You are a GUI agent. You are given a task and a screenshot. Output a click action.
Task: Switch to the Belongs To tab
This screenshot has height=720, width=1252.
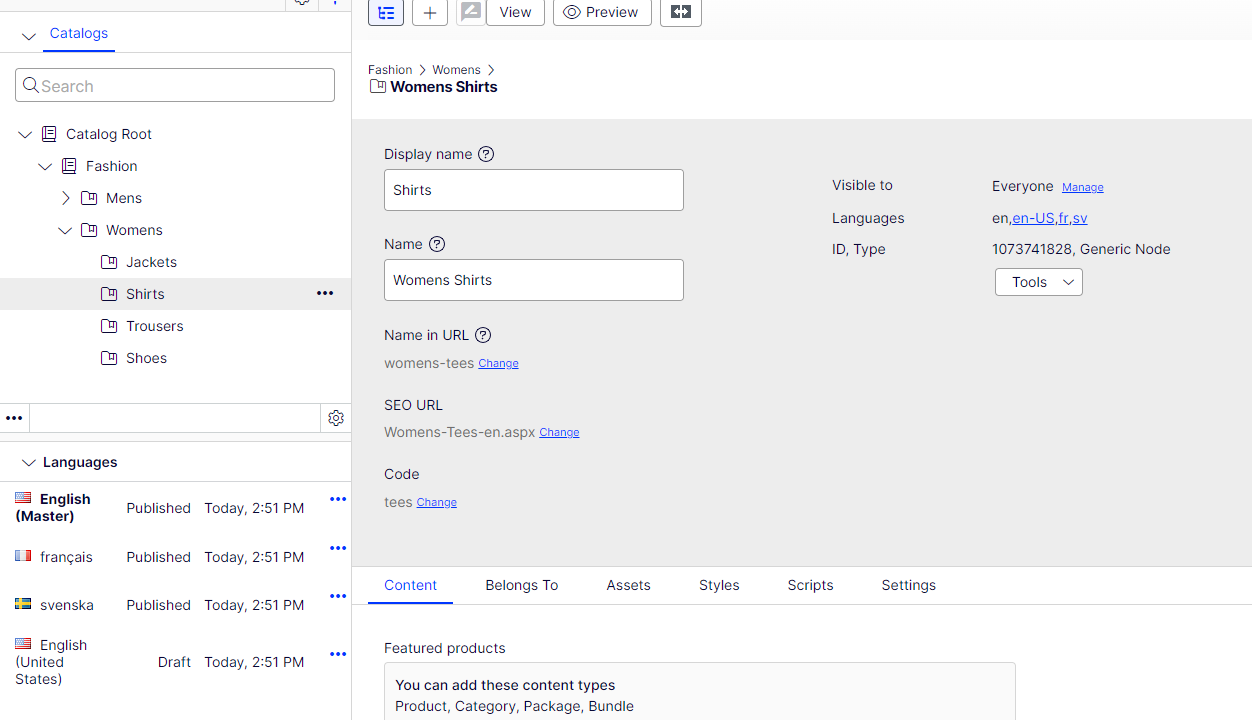(521, 585)
